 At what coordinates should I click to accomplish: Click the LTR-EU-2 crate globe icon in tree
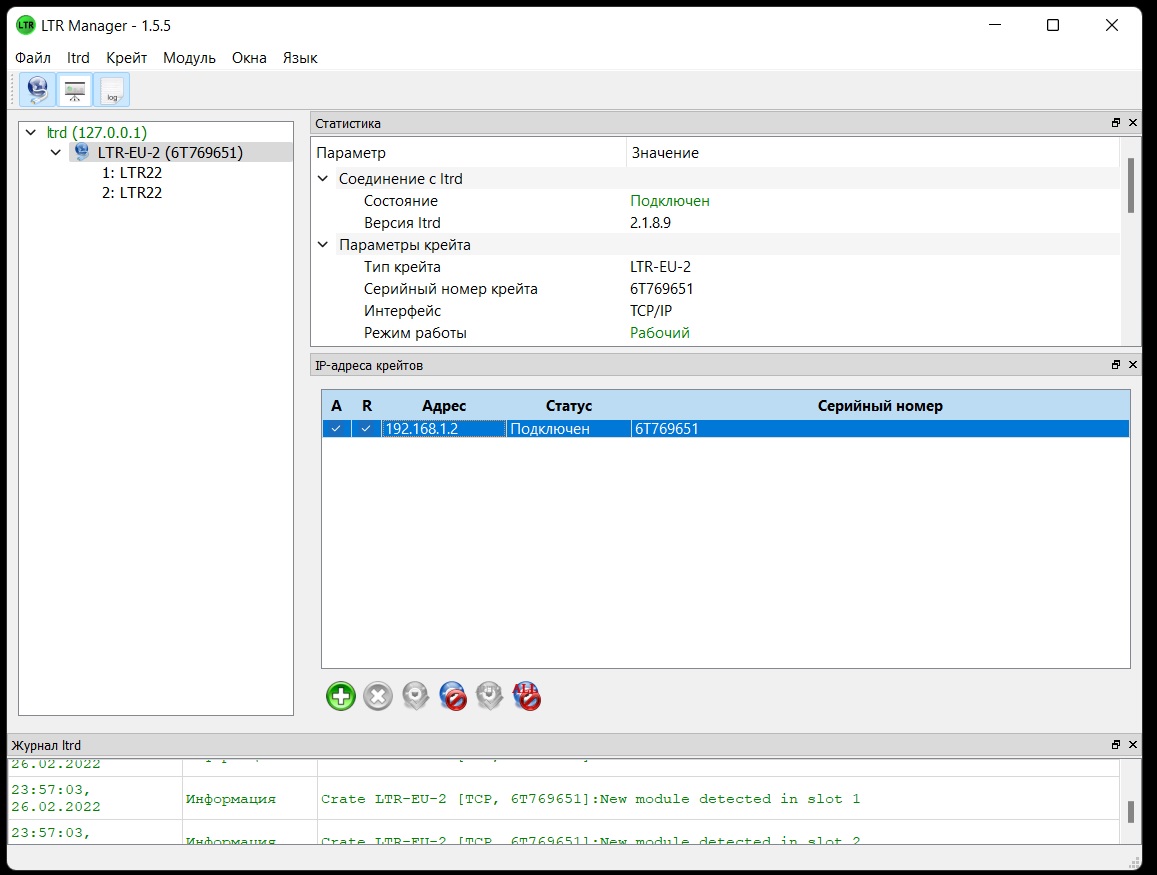82,152
